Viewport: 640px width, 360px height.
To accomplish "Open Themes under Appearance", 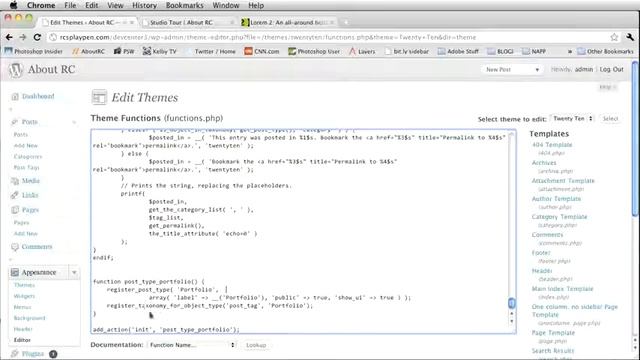I will click(24, 285).
